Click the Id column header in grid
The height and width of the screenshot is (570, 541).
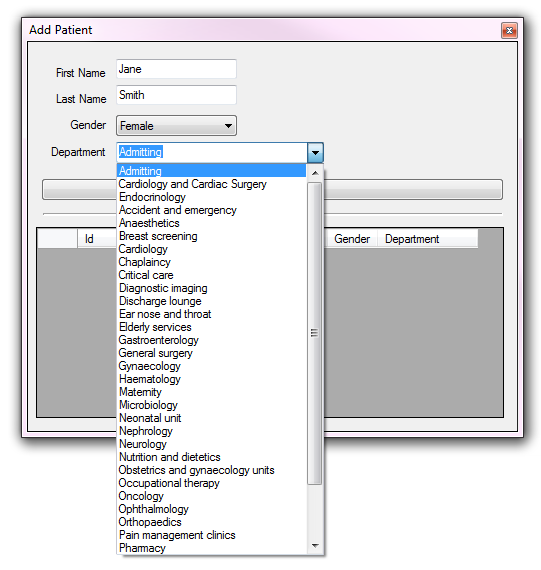[97, 239]
